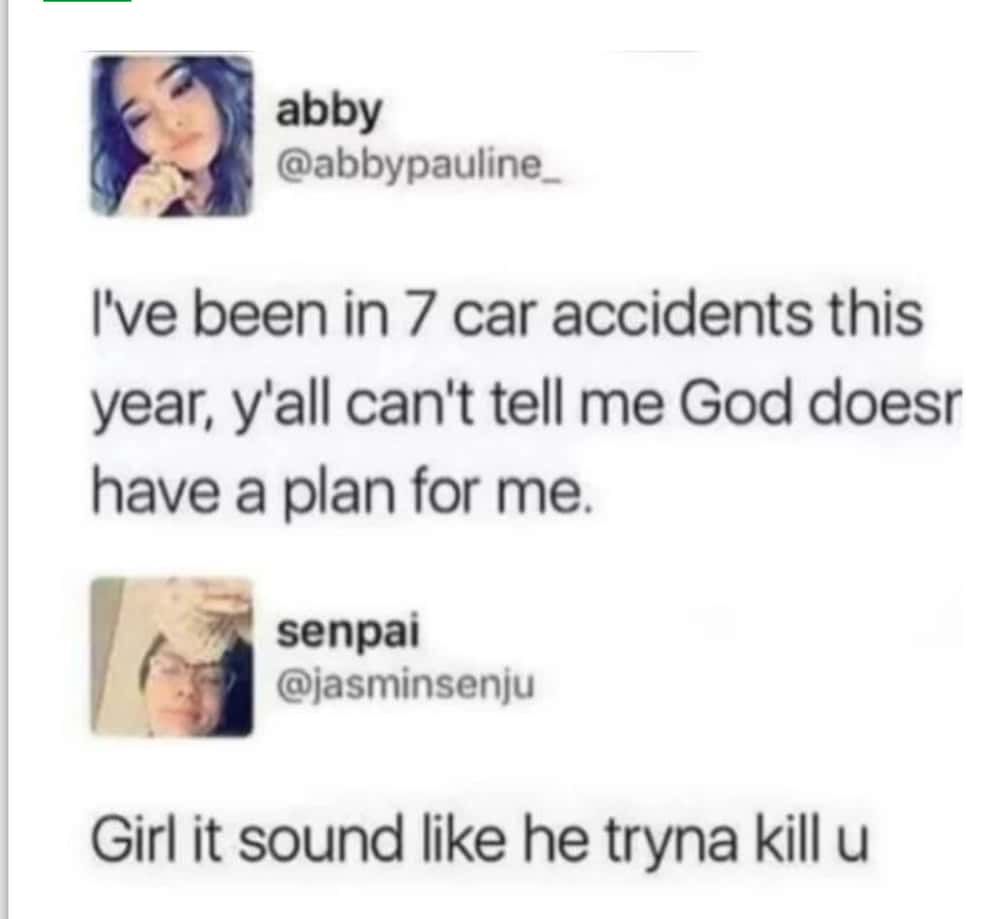Click the display name 'abby'
Viewport: 1000px width, 919px height.
point(329,112)
